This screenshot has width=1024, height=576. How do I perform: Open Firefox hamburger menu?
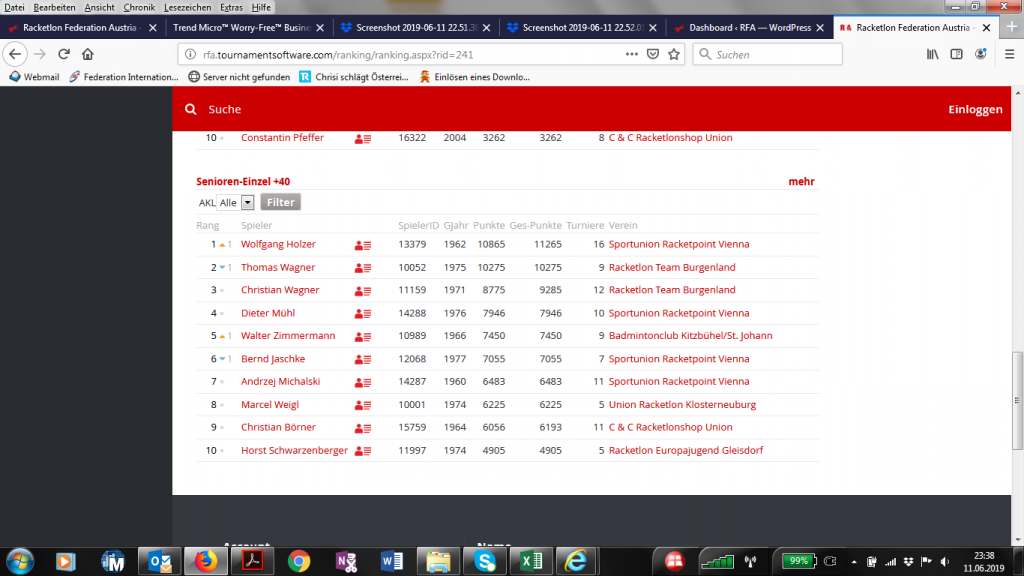tap(1006, 54)
